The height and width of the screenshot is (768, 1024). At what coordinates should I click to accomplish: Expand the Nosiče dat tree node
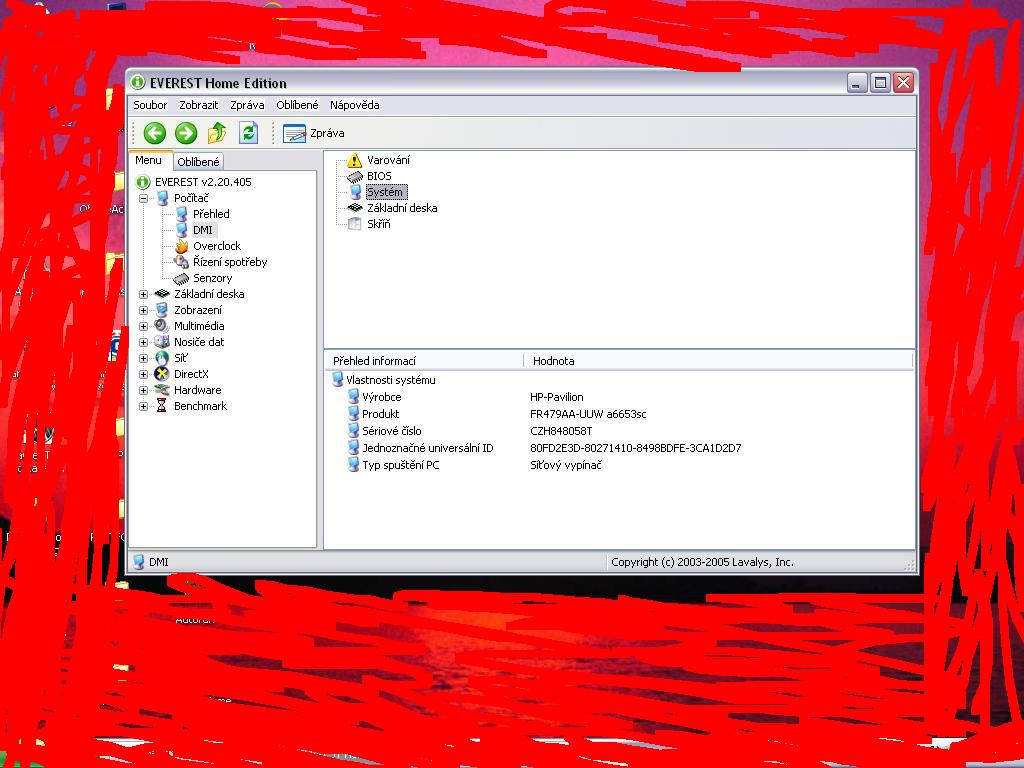[x=143, y=342]
